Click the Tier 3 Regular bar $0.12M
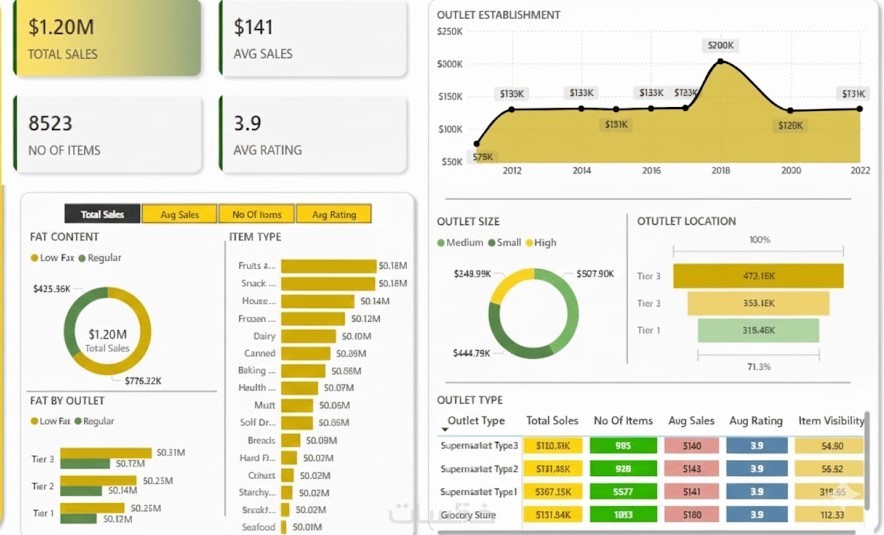The width and height of the screenshot is (884, 535). click(85, 464)
